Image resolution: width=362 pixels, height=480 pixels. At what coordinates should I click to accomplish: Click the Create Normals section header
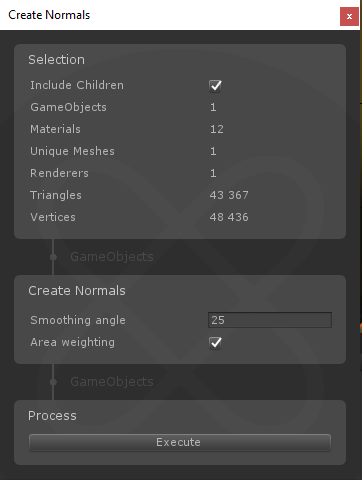click(x=77, y=291)
